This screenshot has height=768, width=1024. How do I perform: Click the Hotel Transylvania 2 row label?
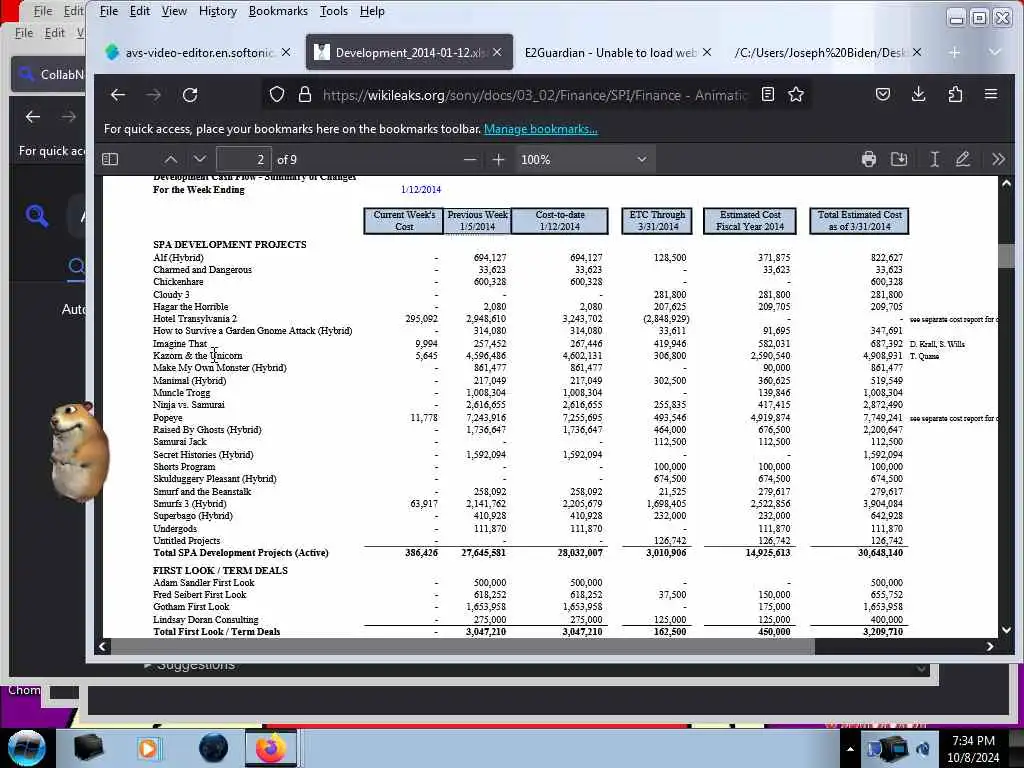point(195,319)
